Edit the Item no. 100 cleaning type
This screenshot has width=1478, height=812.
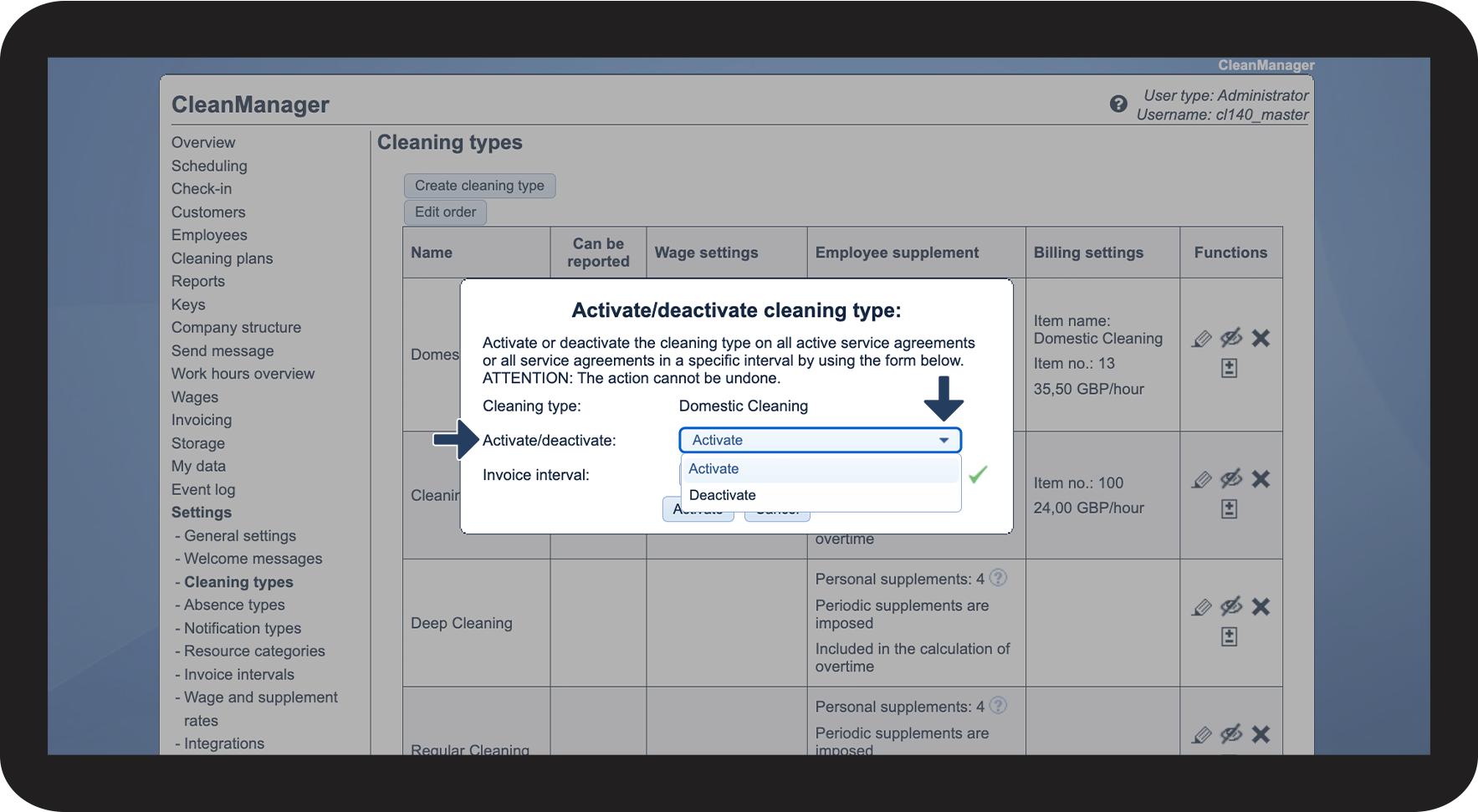pyautogui.click(x=1202, y=480)
